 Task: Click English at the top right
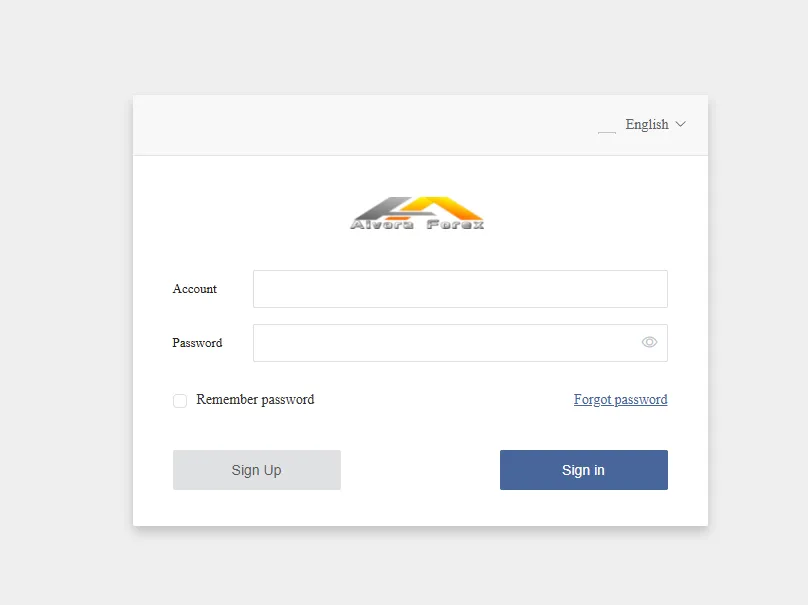(x=647, y=124)
